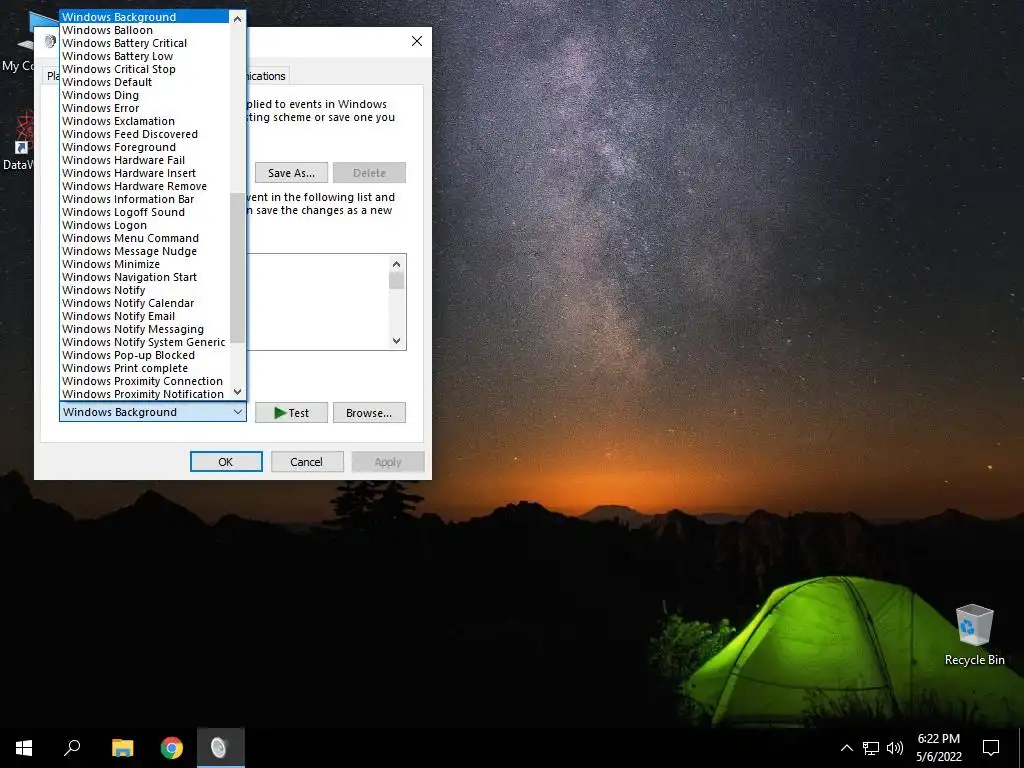
Task: Choose the Windows Notify entry
Action: tap(145, 291)
